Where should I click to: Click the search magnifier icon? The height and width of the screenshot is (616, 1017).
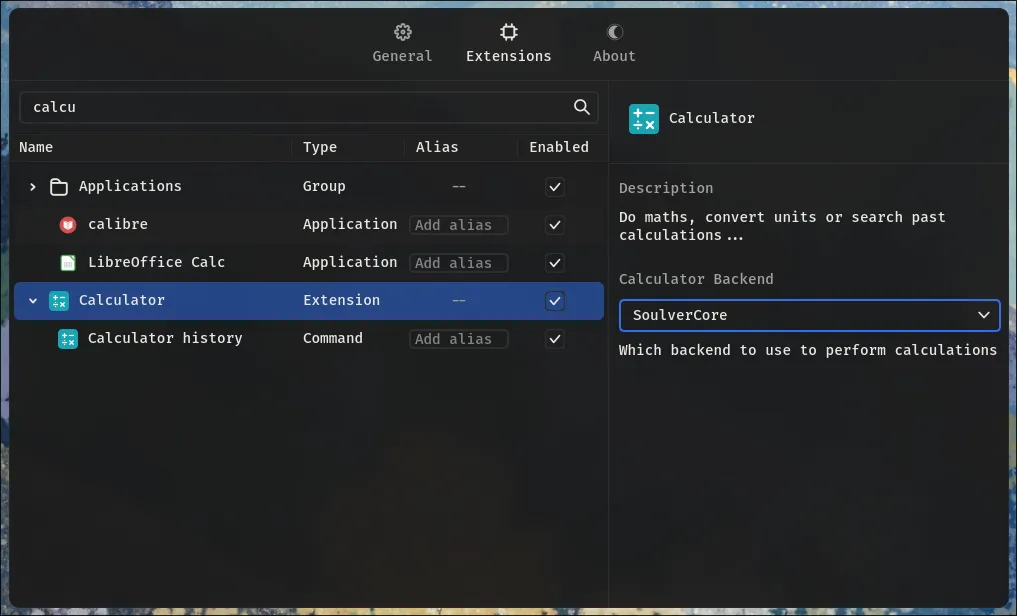(581, 107)
